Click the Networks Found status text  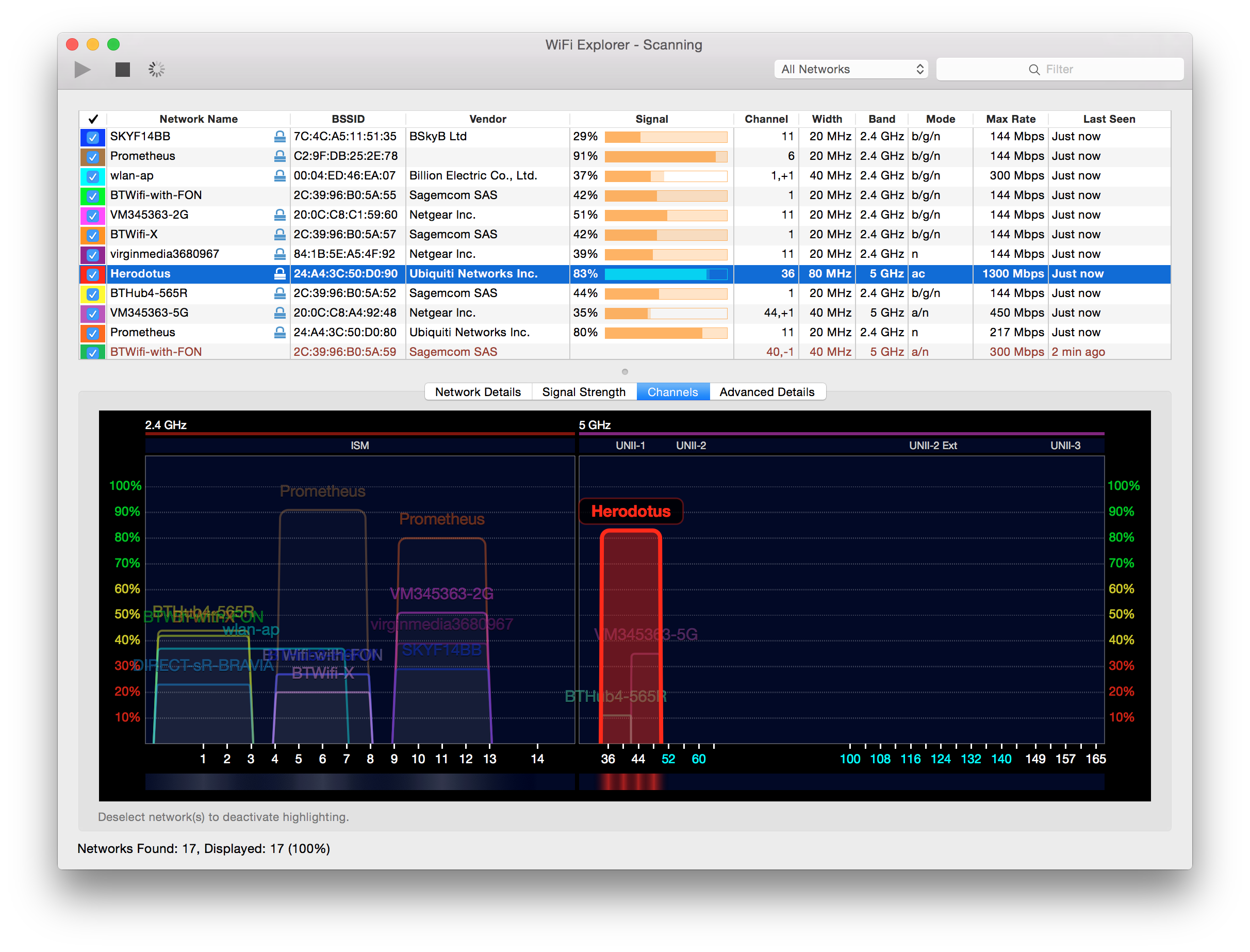203,848
